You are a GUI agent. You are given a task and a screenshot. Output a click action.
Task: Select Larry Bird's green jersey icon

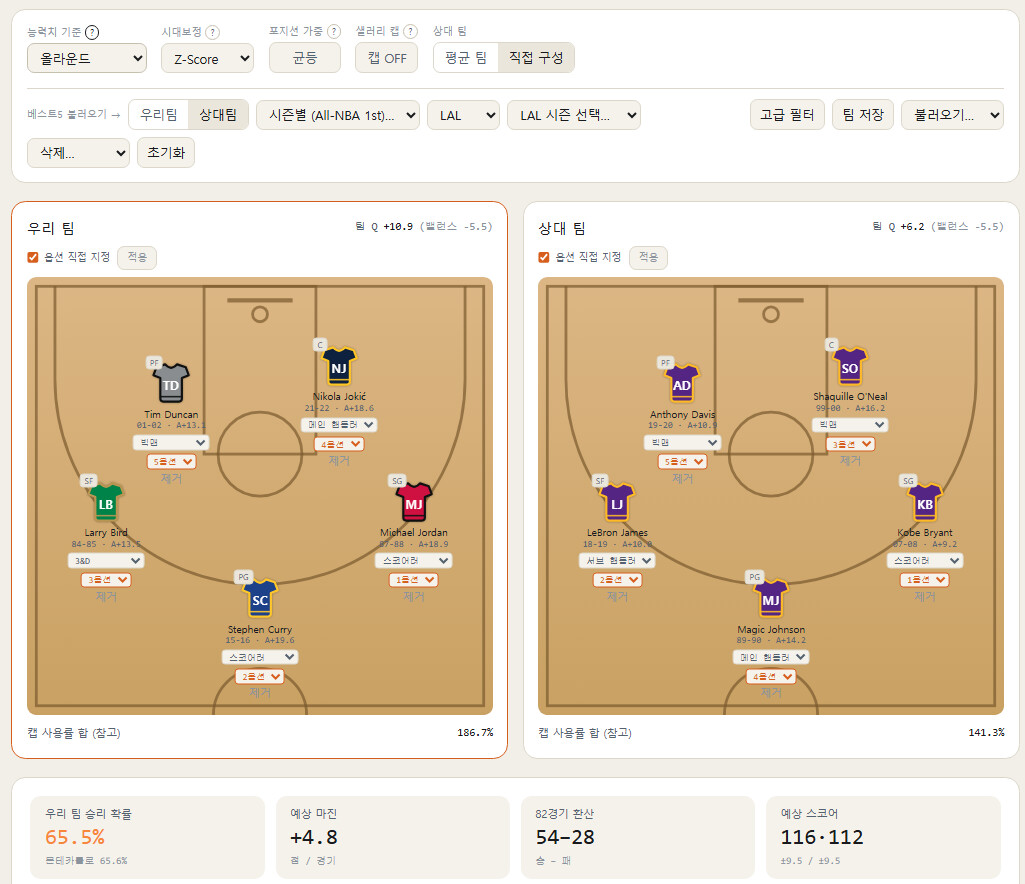pyautogui.click(x=106, y=503)
